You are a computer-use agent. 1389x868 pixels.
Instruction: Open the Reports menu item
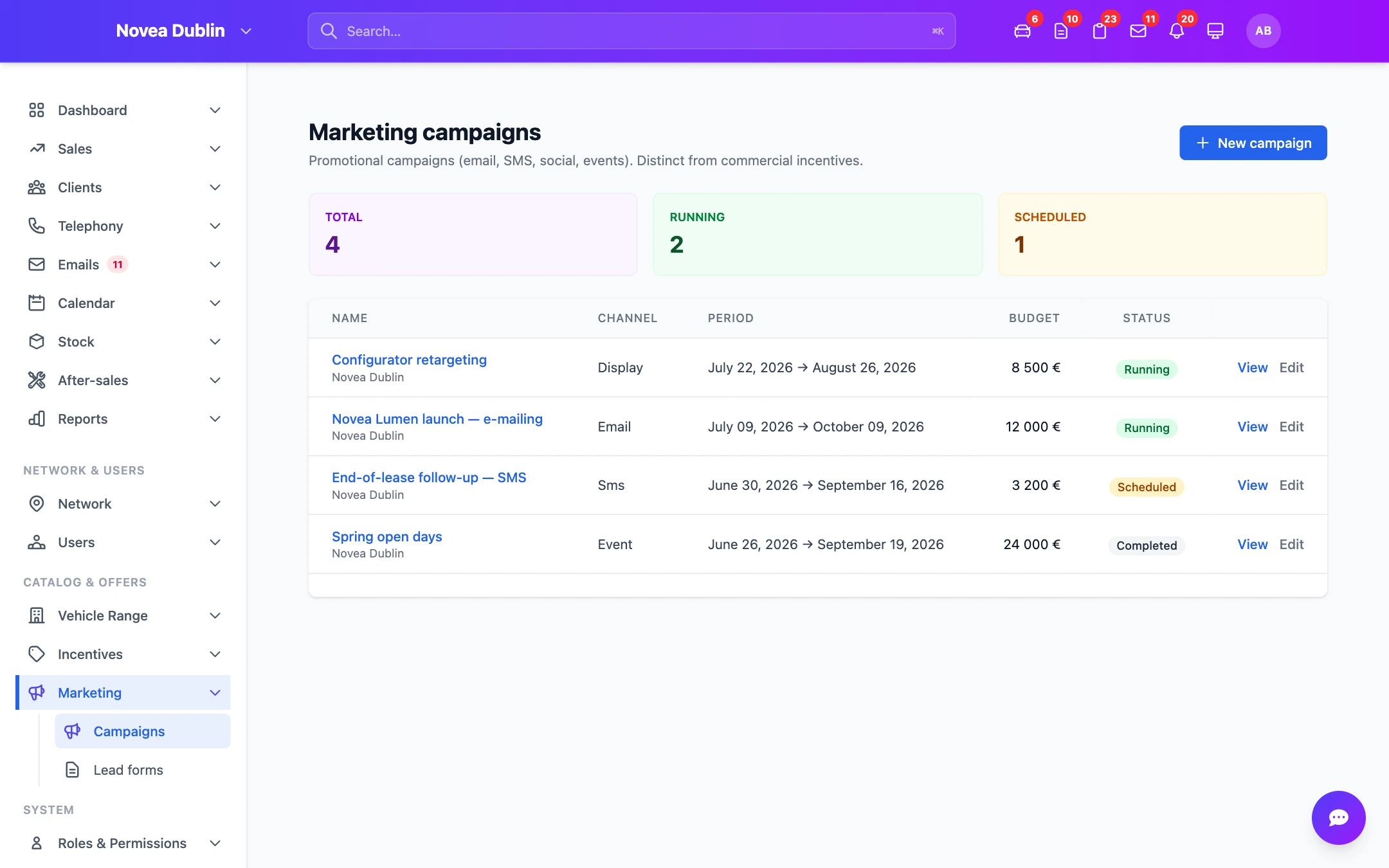(x=123, y=419)
